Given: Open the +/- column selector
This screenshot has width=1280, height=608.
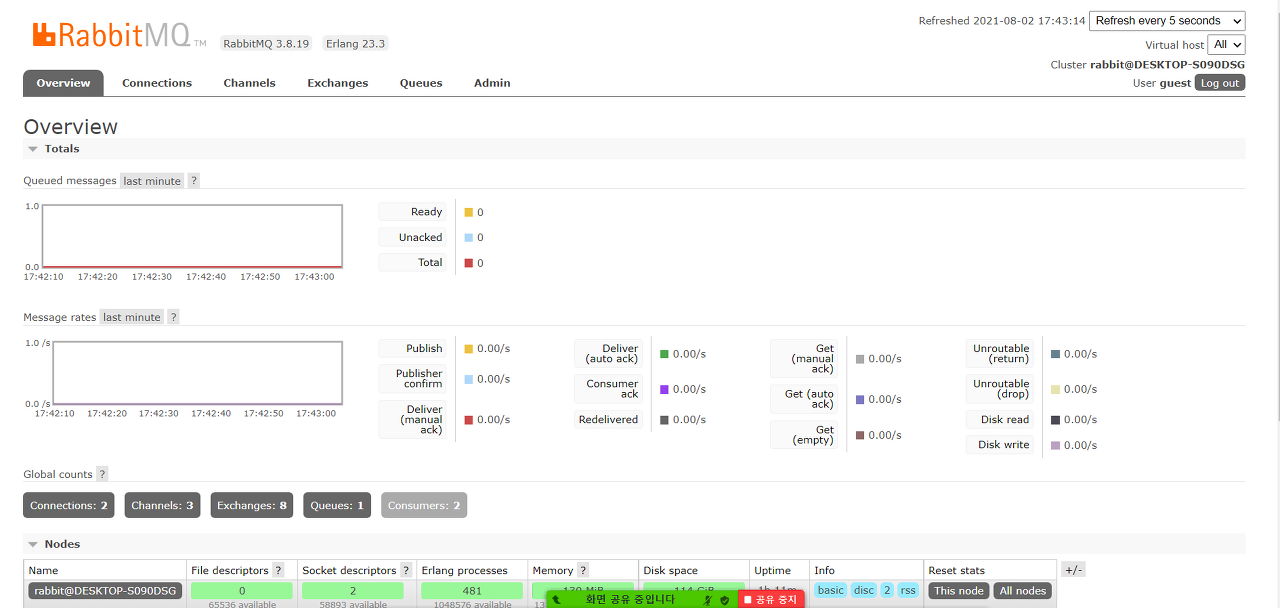Looking at the screenshot, I should (x=1072, y=569).
